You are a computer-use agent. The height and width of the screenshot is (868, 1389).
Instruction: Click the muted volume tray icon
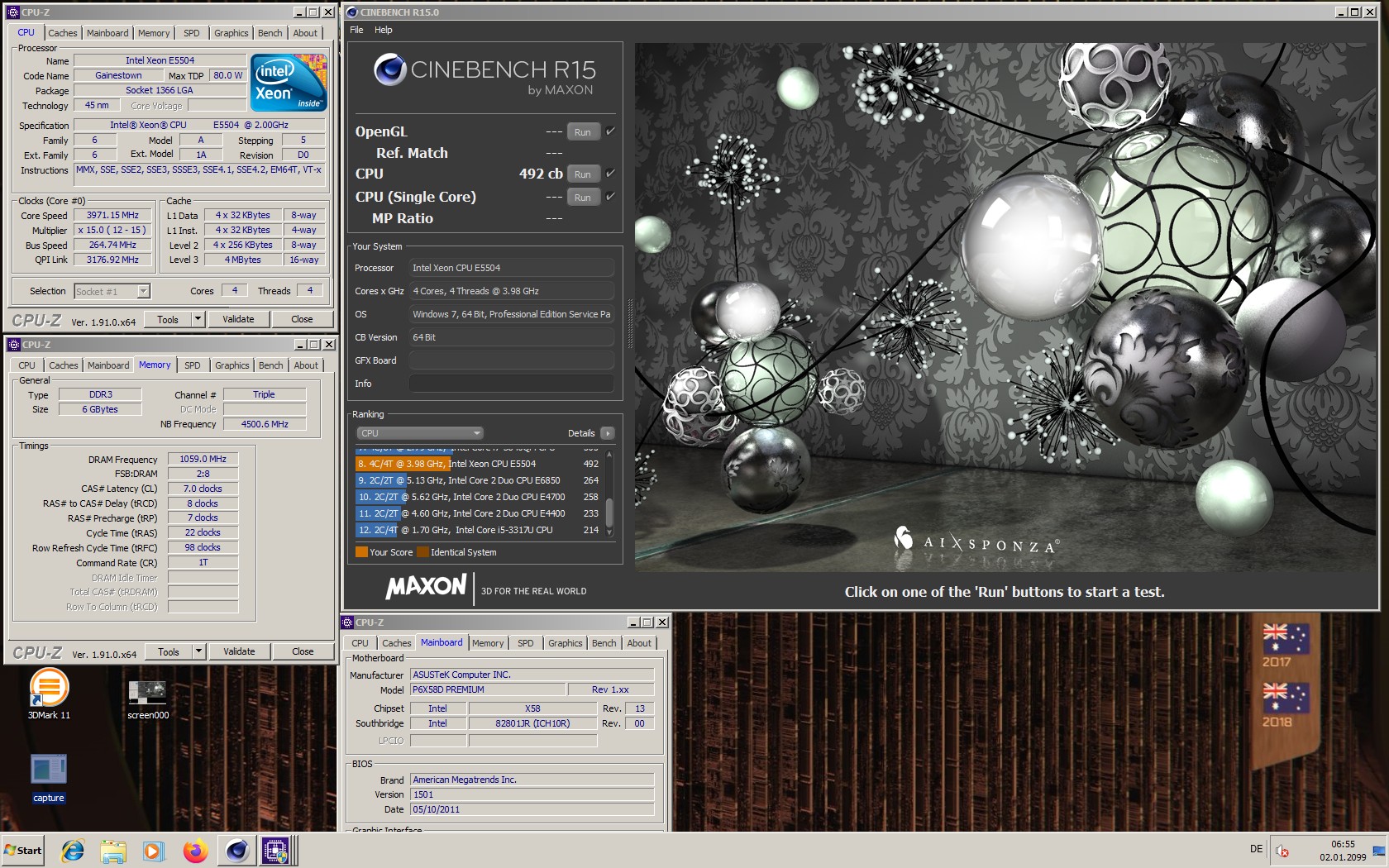tap(1282, 851)
